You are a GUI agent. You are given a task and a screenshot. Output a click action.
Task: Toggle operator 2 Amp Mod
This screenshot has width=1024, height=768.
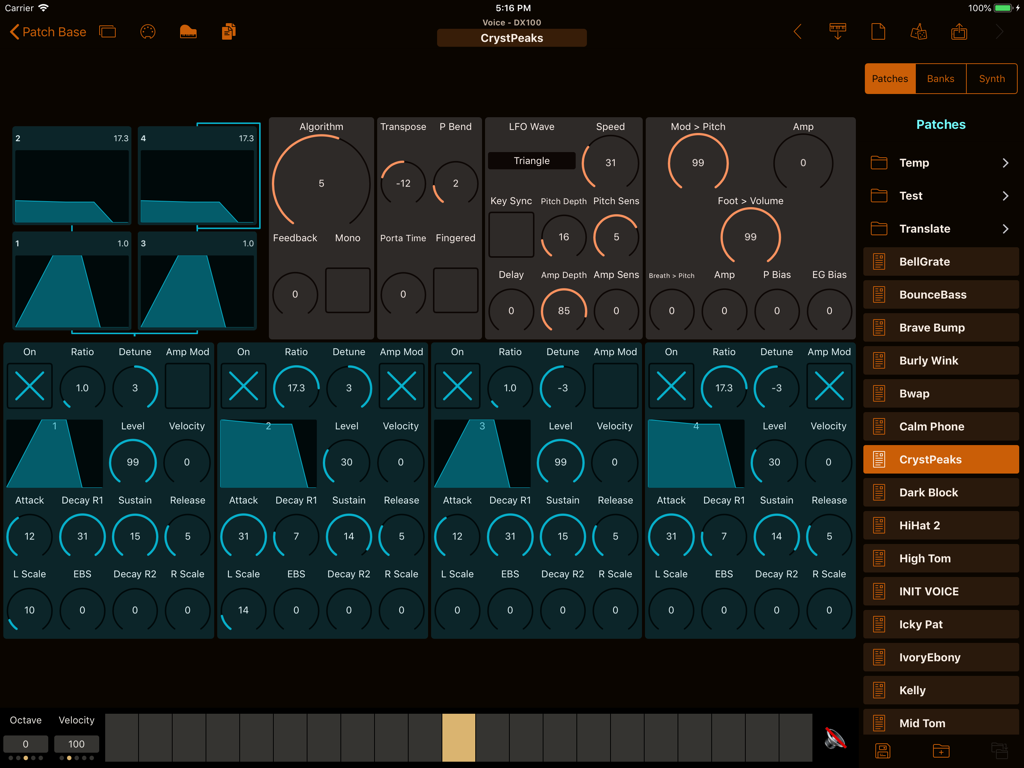401,387
